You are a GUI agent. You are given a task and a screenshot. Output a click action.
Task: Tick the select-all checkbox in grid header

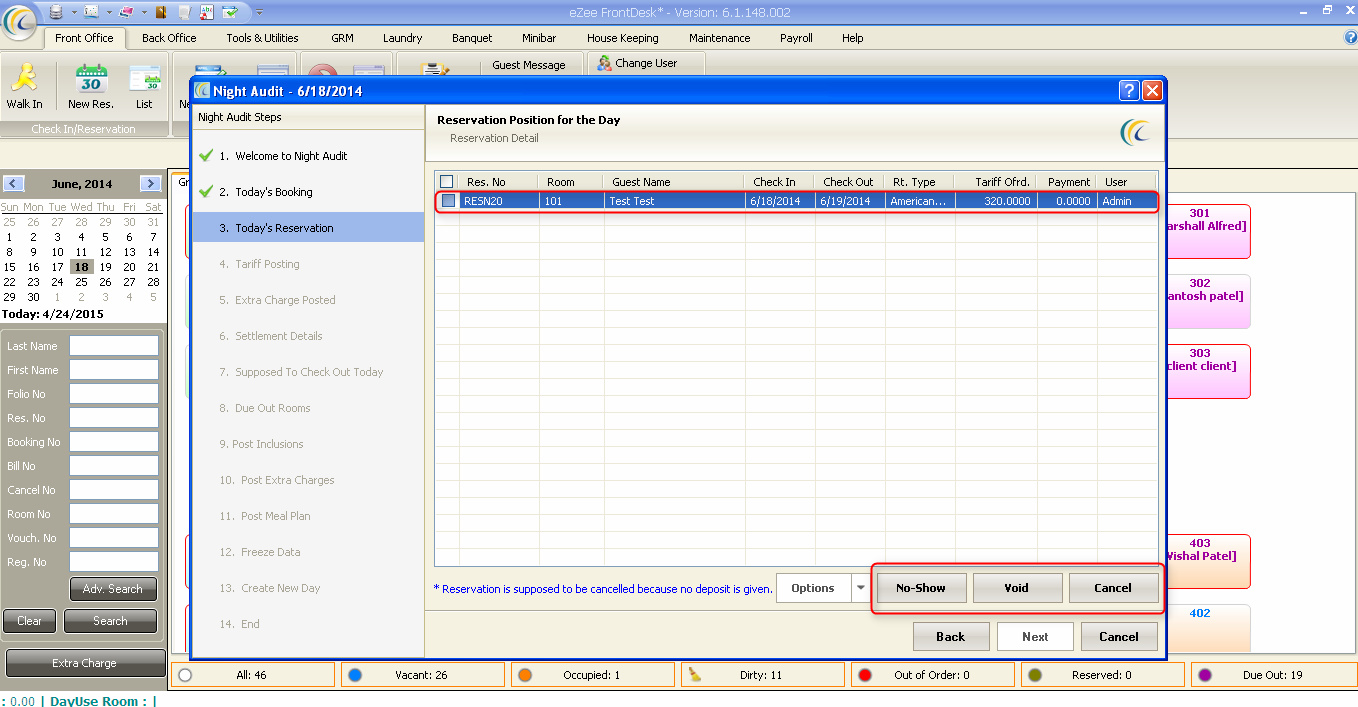point(447,182)
